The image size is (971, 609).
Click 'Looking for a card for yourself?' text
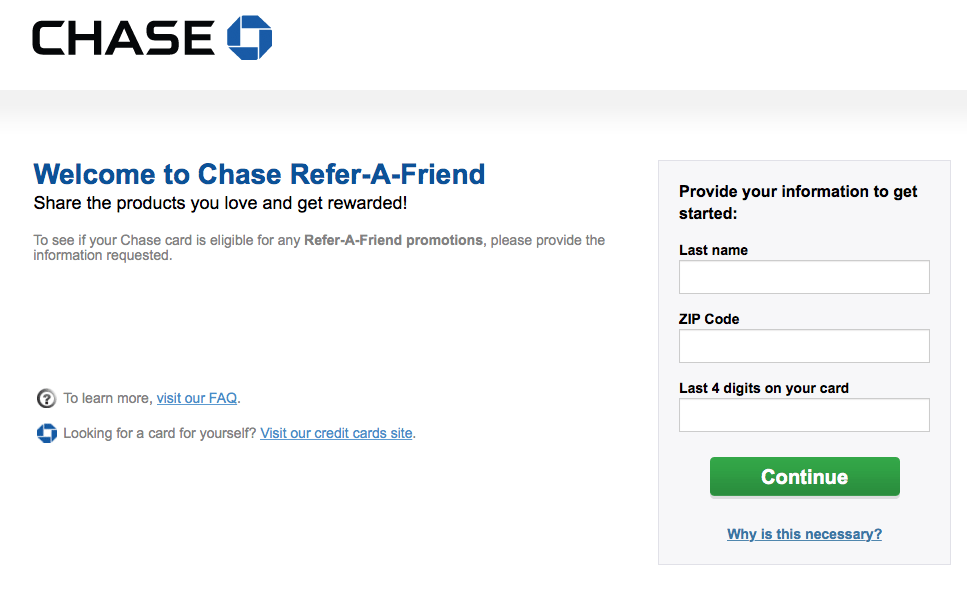point(160,433)
